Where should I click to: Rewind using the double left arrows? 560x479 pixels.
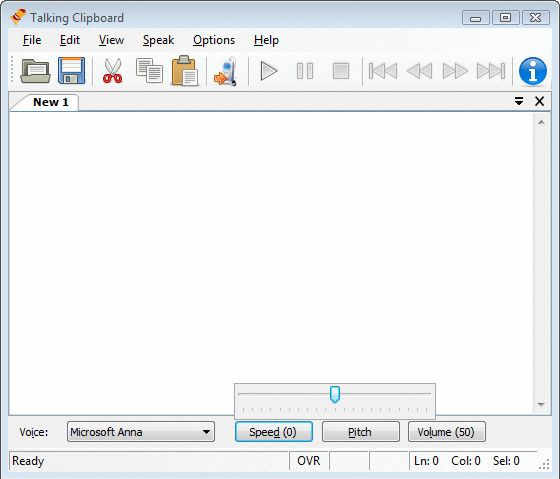pyautogui.click(x=419, y=71)
